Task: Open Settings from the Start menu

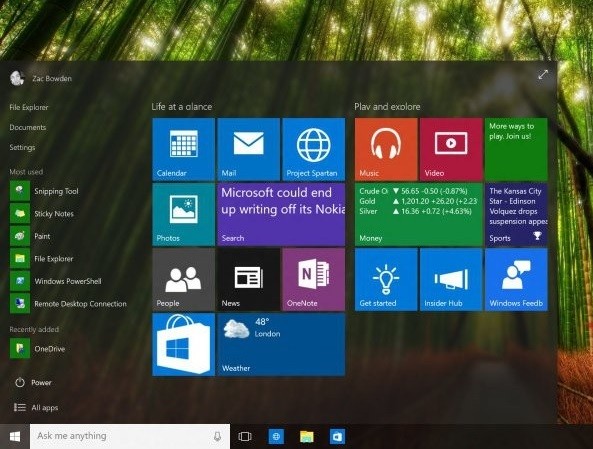Action: [x=22, y=148]
